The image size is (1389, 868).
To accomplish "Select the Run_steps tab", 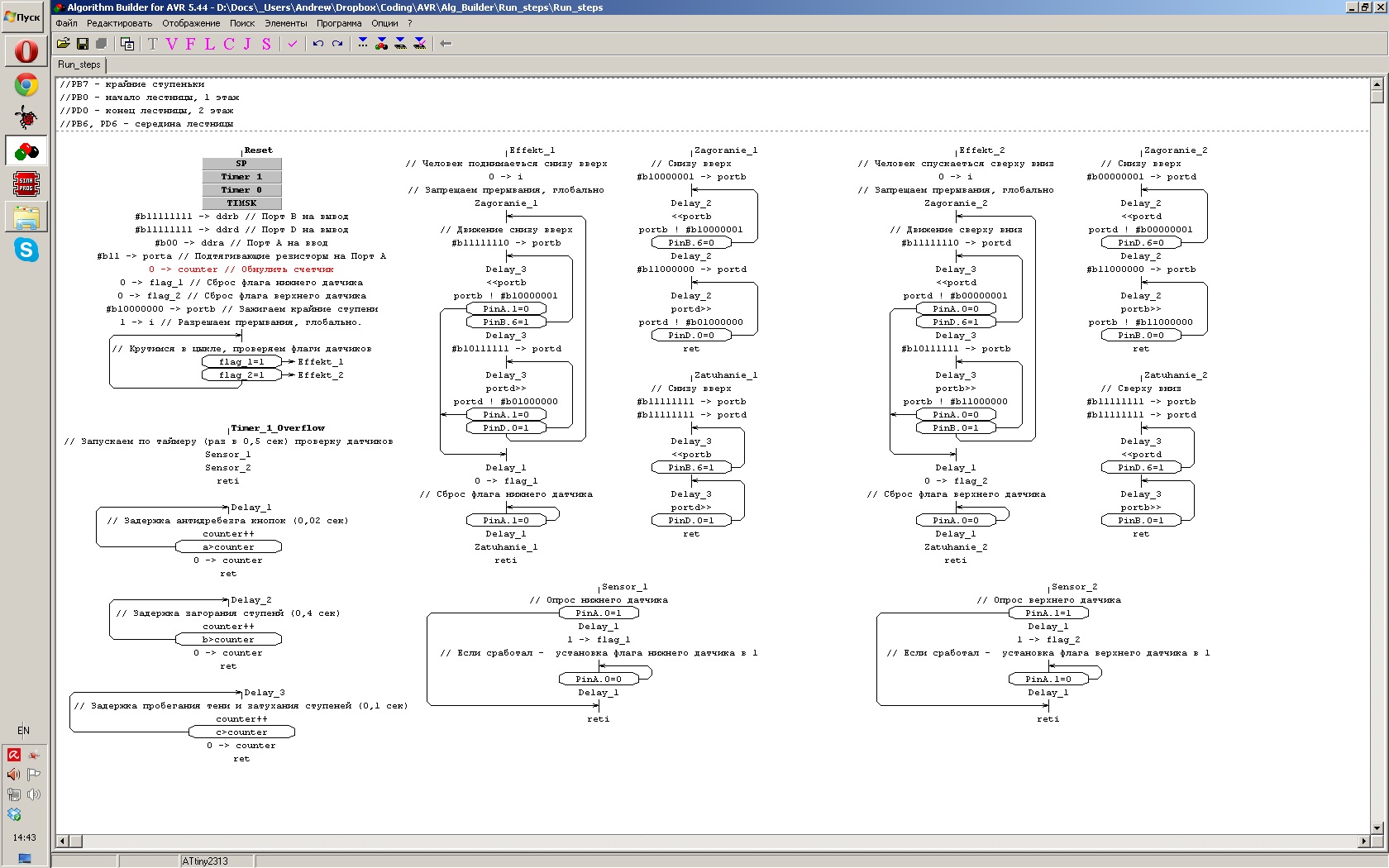I will (79, 64).
